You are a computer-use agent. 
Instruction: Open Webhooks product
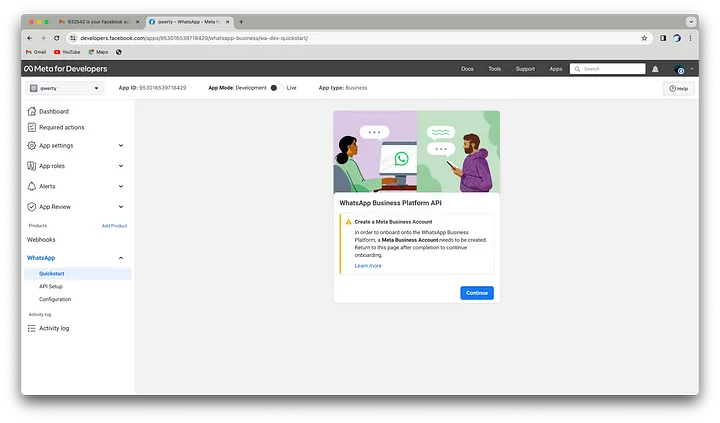click(41, 240)
